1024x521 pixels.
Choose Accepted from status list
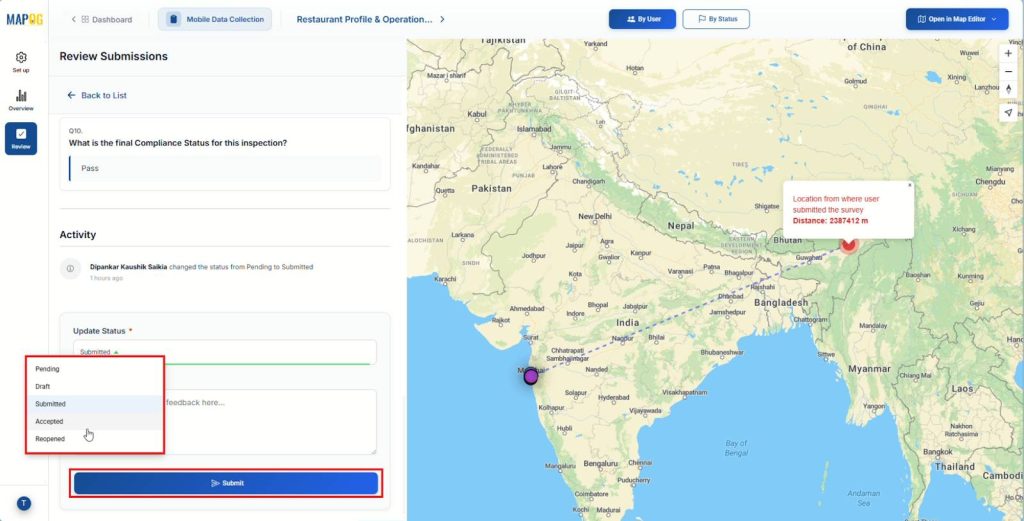[x=50, y=421]
